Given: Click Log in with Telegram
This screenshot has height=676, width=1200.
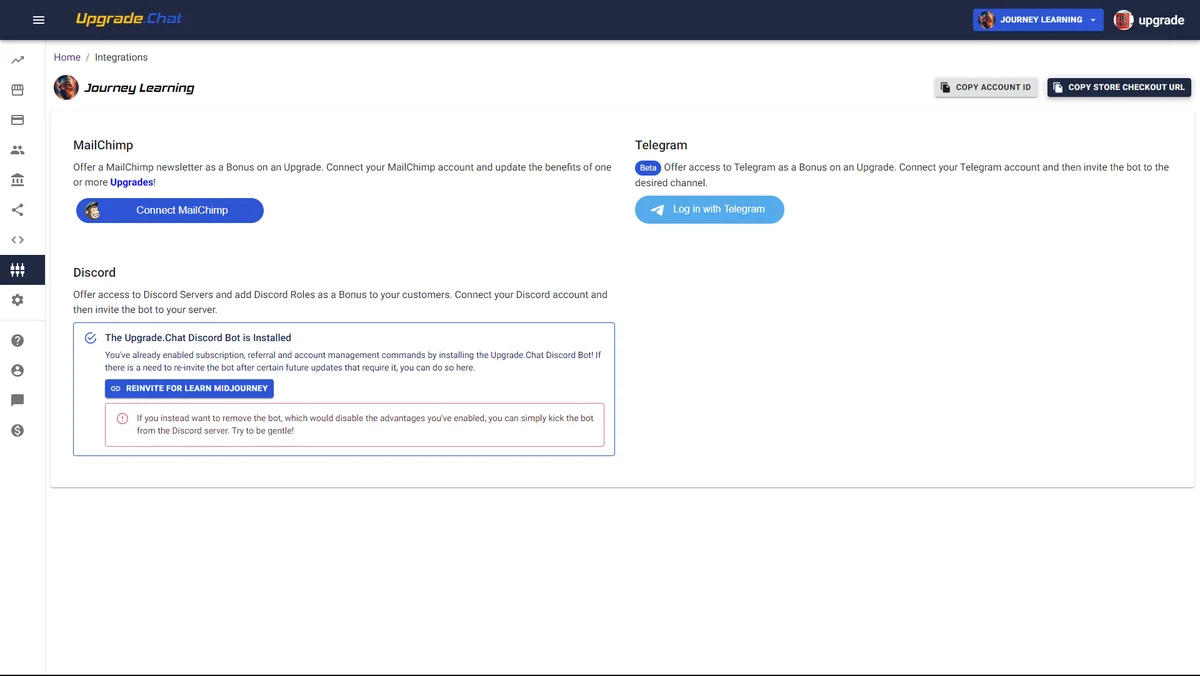Looking at the screenshot, I should pos(709,209).
